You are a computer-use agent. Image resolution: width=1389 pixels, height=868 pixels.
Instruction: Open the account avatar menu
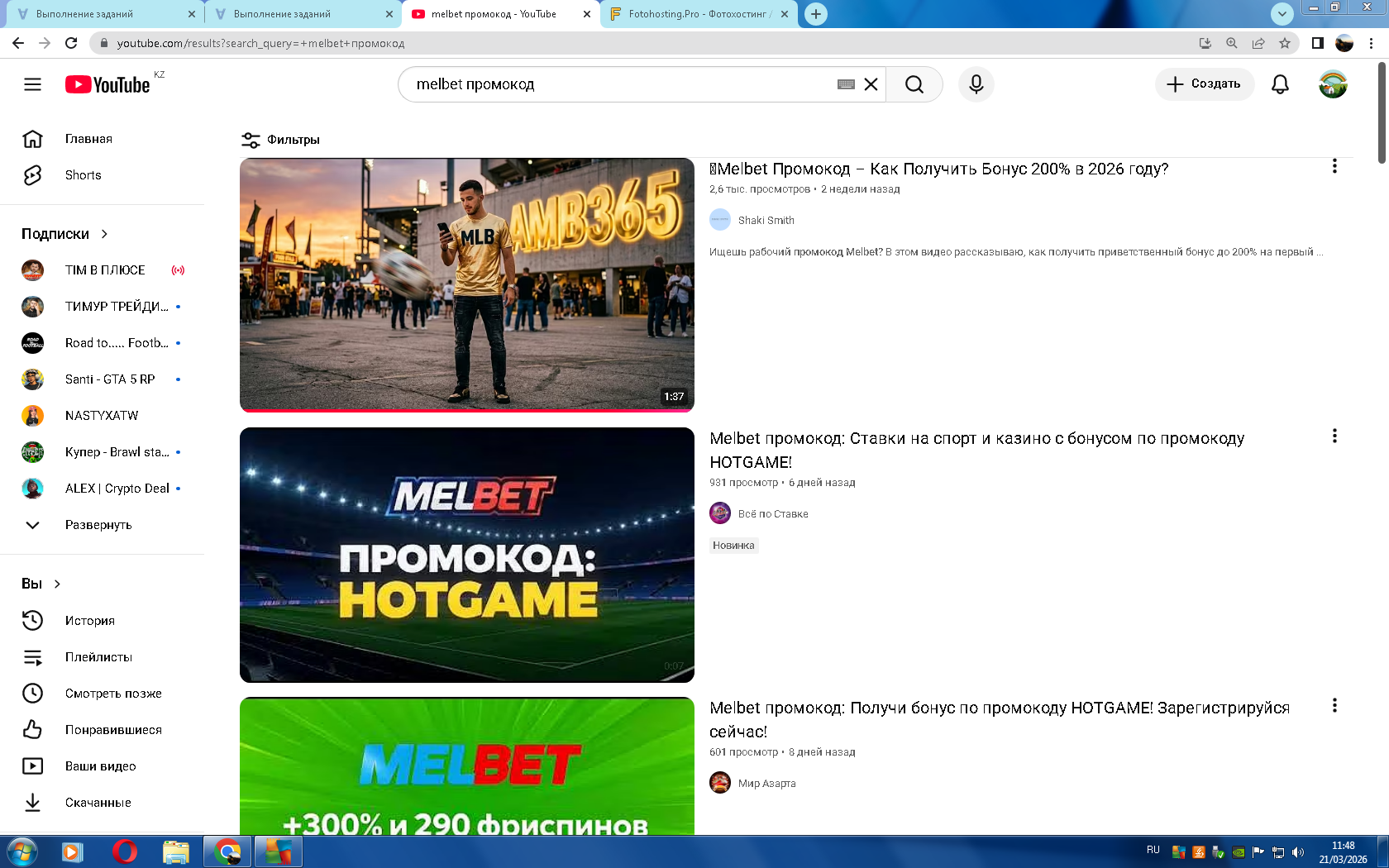[1333, 84]
